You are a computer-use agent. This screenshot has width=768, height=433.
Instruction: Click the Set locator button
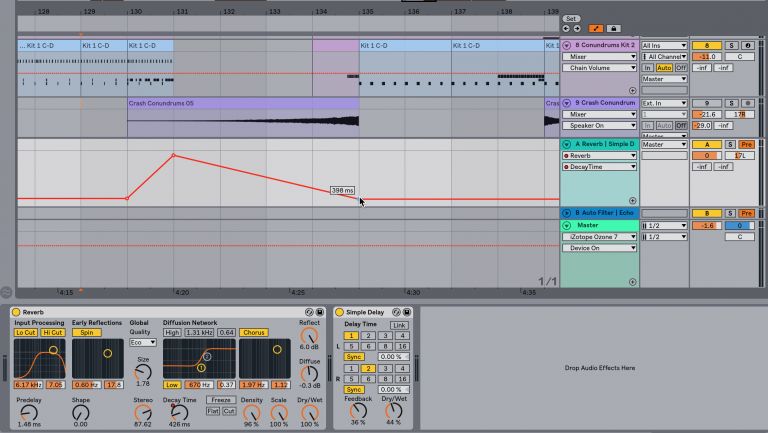pos(571,19)
